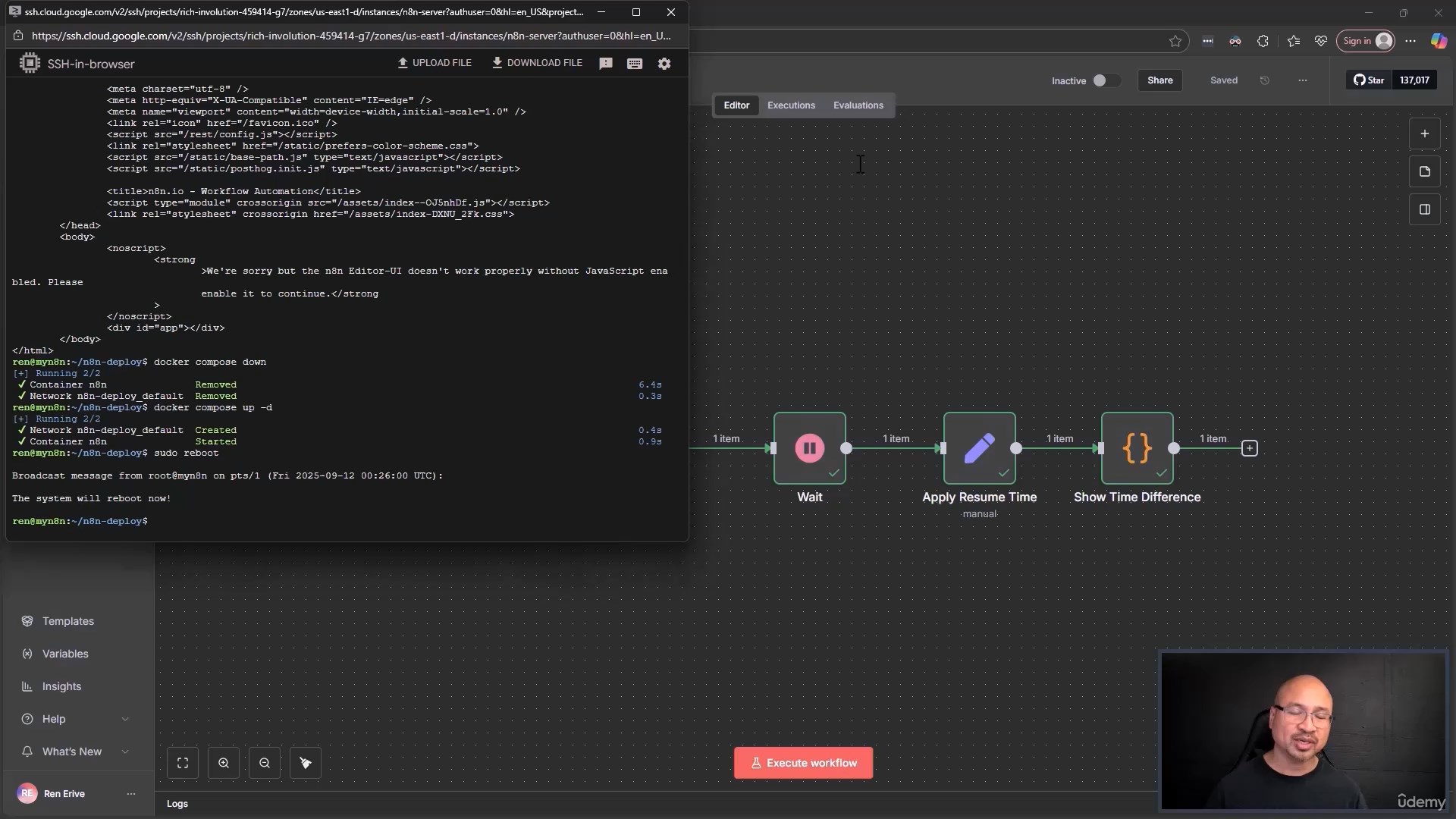This screenshot has width=1456, height=819.
Task: Toggle the Inactive workflow switch
Action: [1105, 80]
